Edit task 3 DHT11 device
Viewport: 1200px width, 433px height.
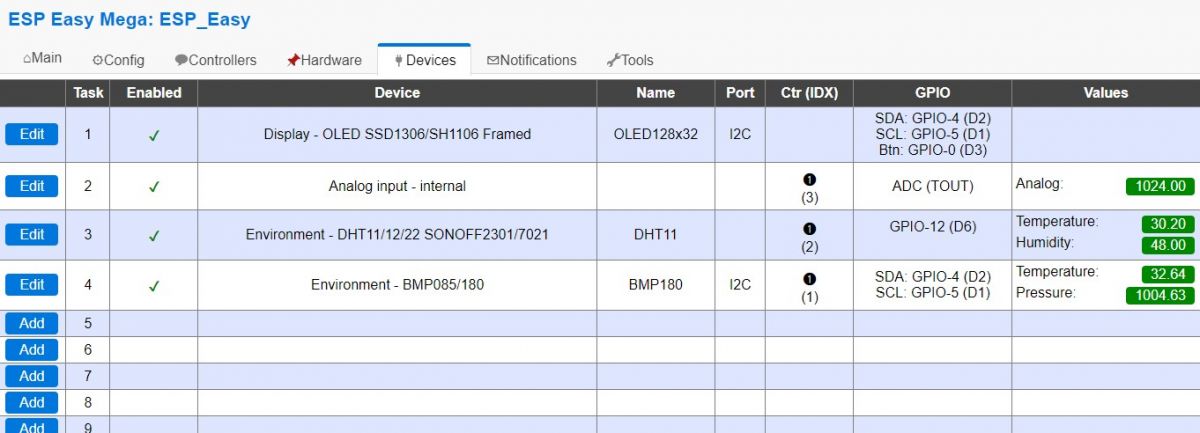[32, 234]
